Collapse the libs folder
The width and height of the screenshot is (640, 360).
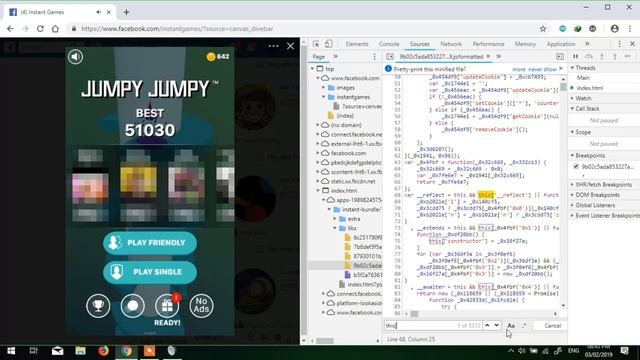tap(335, 228)
